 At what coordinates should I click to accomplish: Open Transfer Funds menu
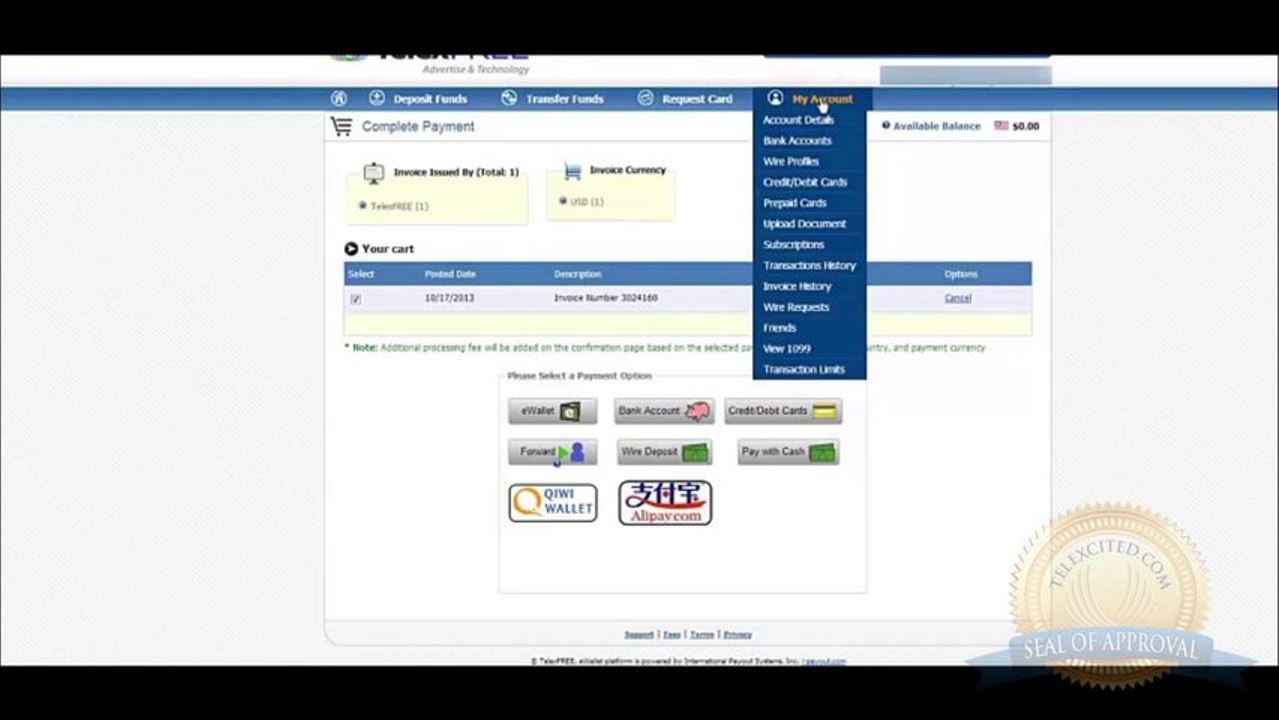pyautogui.click(x=565, y=99)
